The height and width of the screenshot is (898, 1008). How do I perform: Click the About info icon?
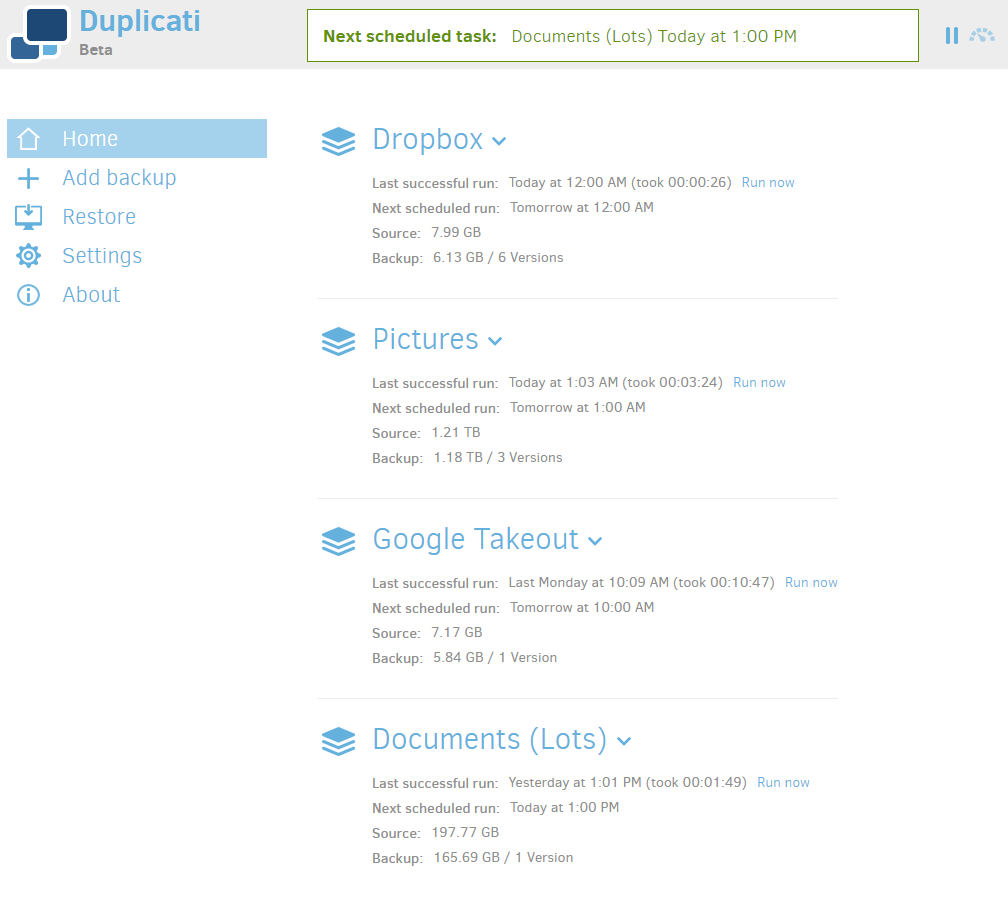pos(28,295)
